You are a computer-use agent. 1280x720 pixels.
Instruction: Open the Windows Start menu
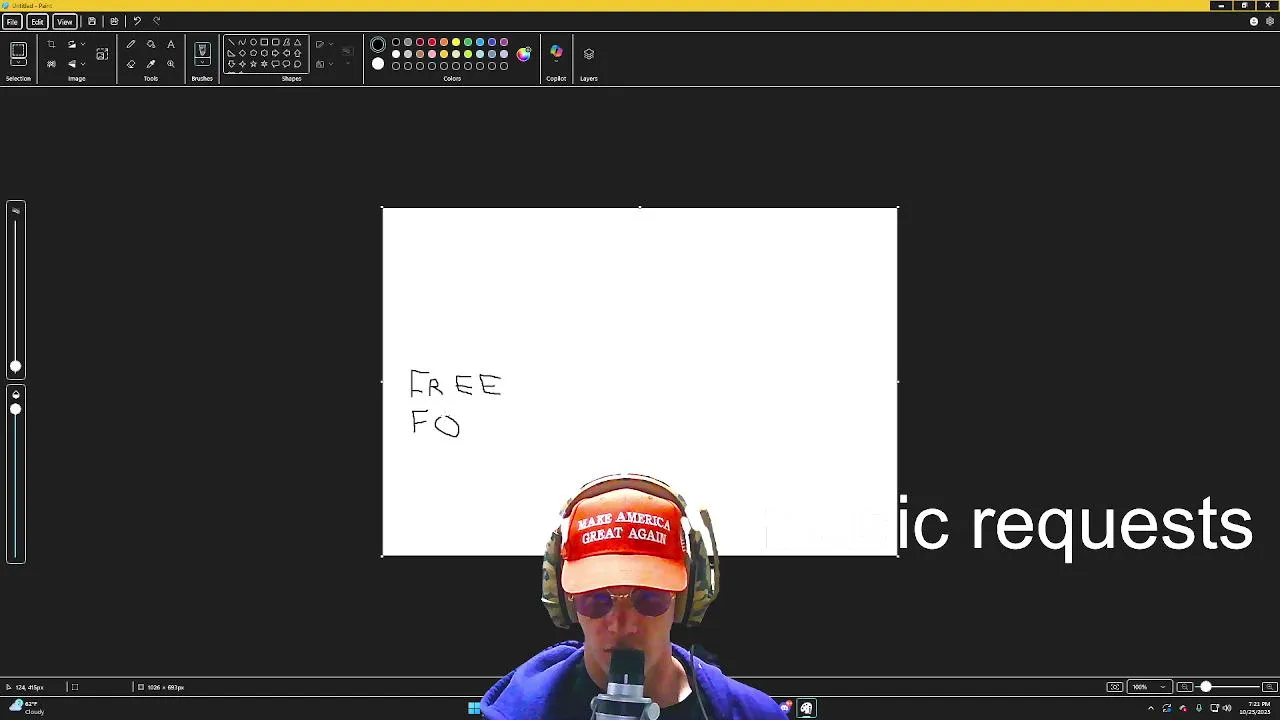[x=474, y=708]
